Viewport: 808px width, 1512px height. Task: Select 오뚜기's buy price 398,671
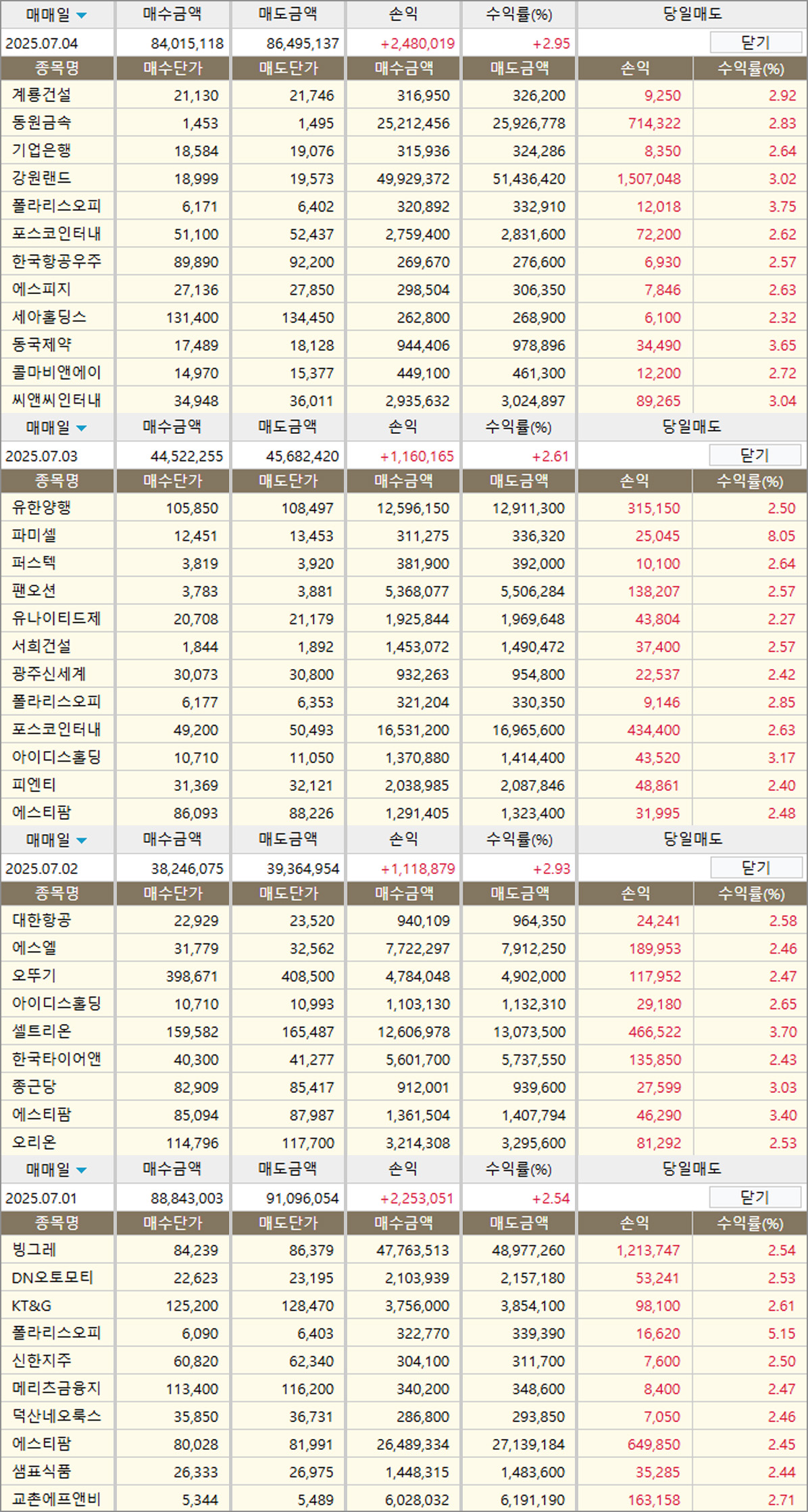pyautogui.click(x=193, y=977)
